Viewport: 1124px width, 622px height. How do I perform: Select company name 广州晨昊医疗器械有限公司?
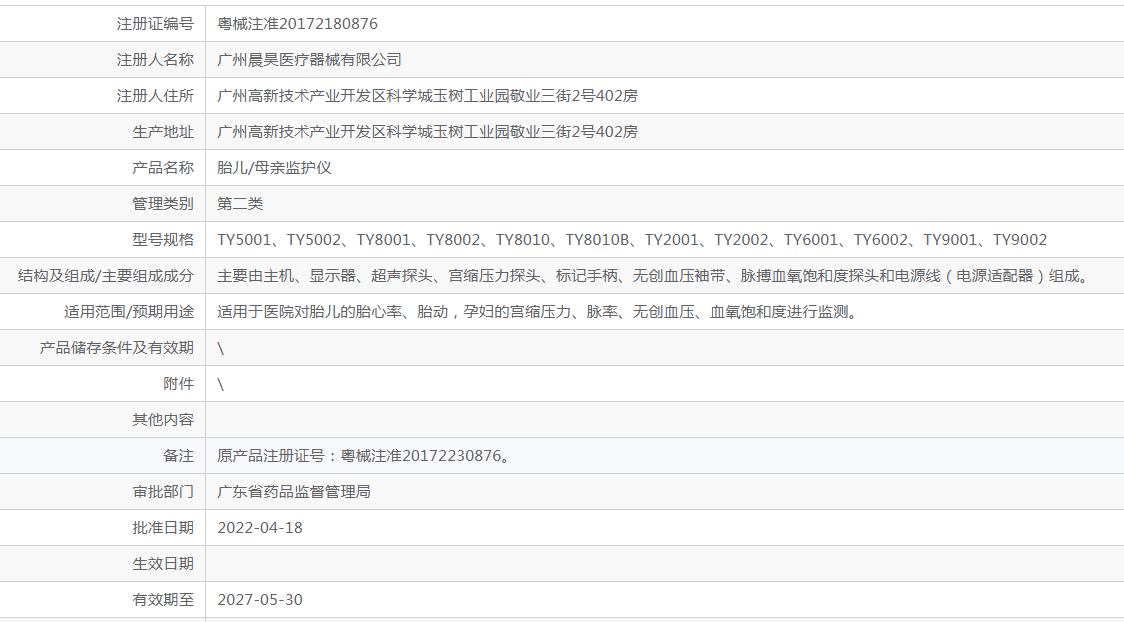[310, 59]
